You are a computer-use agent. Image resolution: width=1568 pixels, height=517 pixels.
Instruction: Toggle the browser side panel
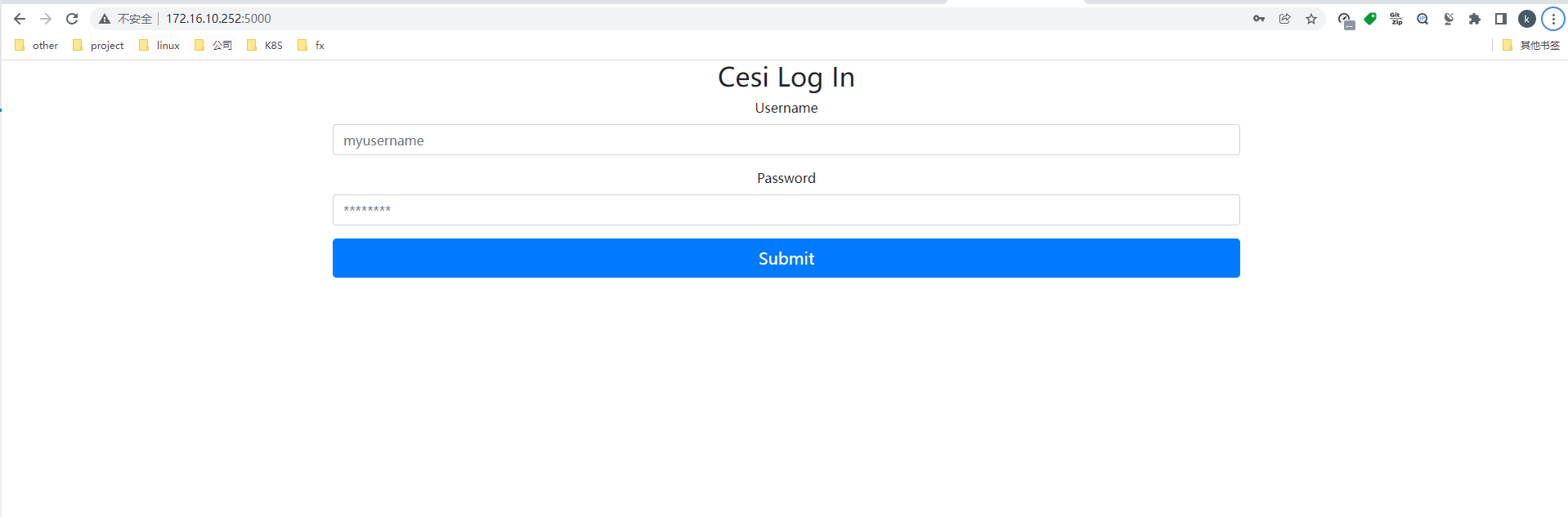click(x=1501, y=19)
